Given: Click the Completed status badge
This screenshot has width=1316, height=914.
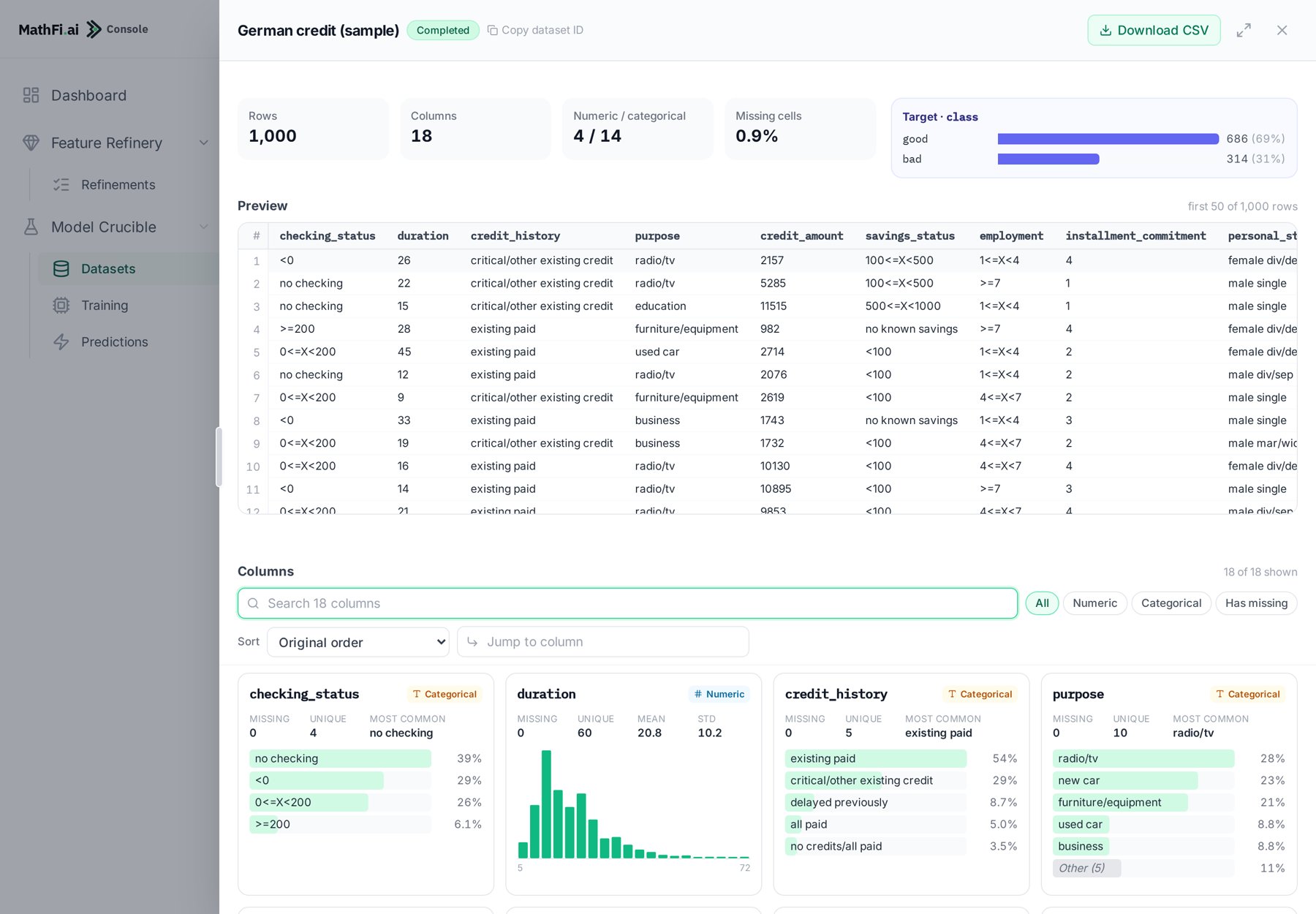Looking at the screenshot, I should tap(443, 30).
